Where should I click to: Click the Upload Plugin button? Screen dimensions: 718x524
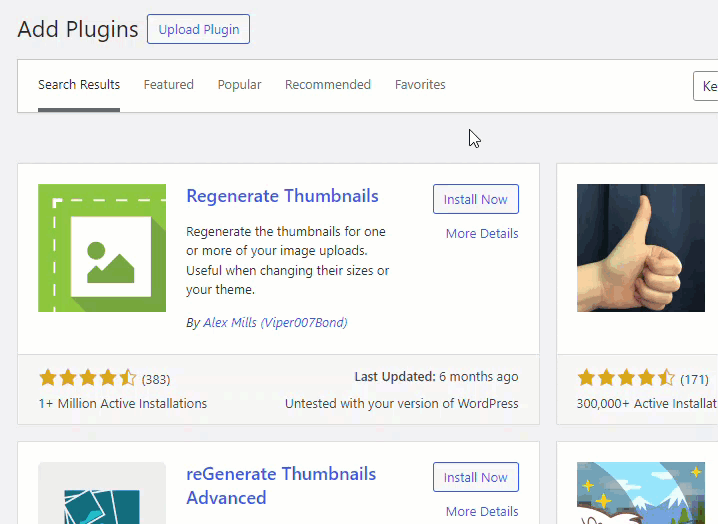tap(198, 29)
